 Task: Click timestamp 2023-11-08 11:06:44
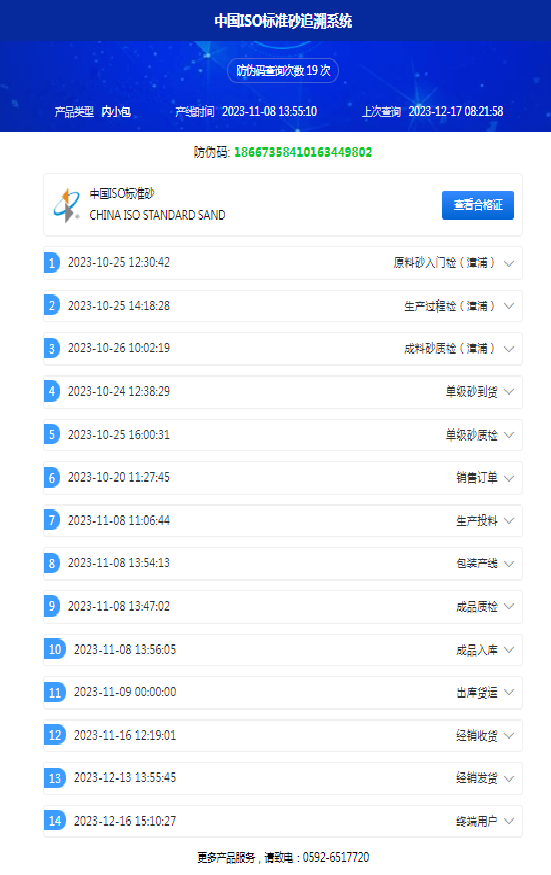(x=119, y=521)
